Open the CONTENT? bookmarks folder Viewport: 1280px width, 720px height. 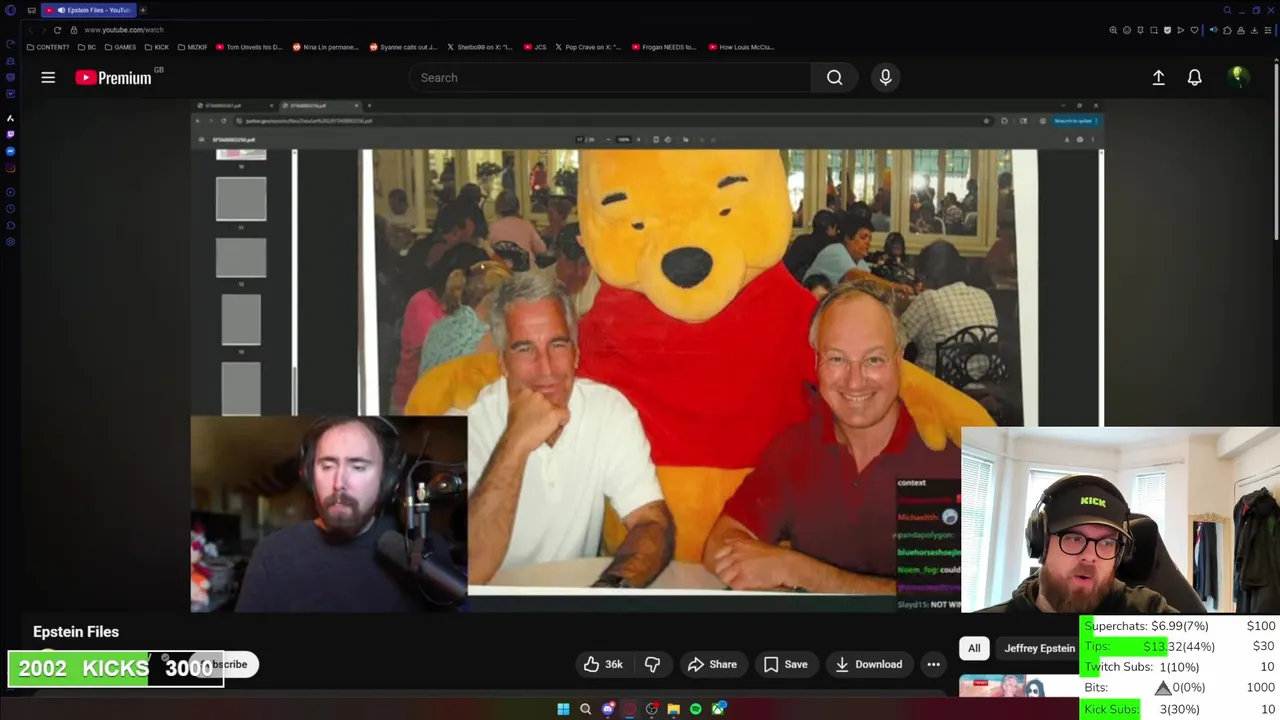48,47
